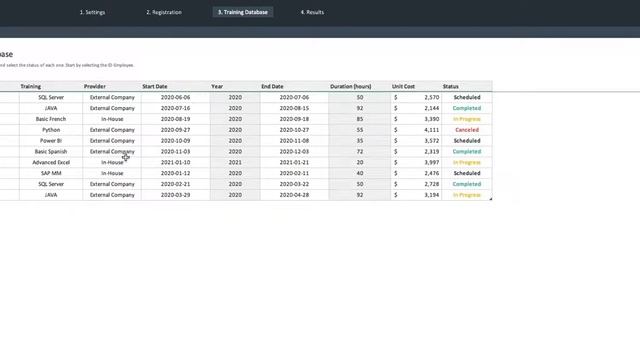The width and height of the screenshot is (640, 360).
Task: Select the Python training cell
Action: tap(51, 130)
